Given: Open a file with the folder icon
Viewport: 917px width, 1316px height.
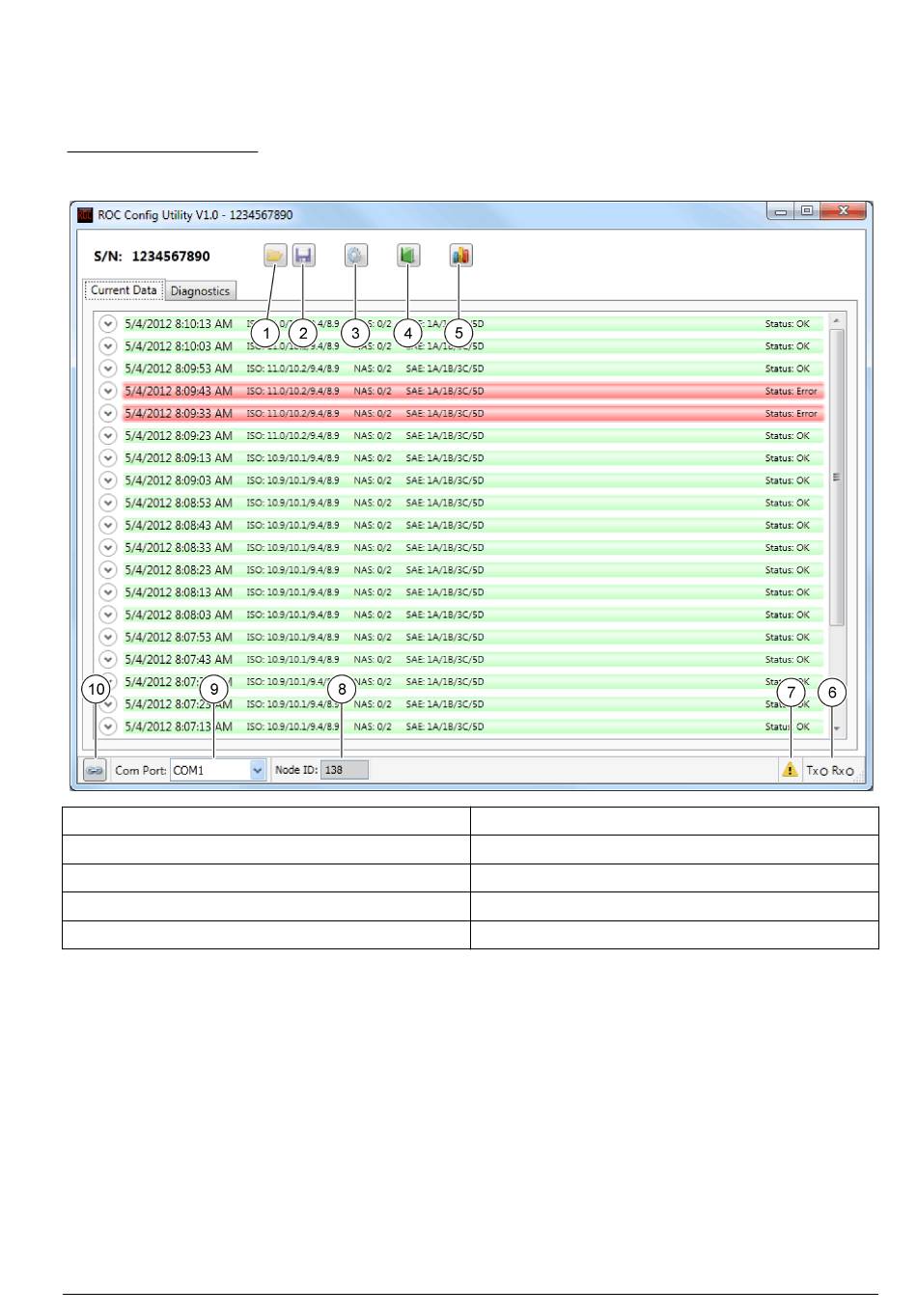Looking at the screenshot, I should click(x=275, y=256).
